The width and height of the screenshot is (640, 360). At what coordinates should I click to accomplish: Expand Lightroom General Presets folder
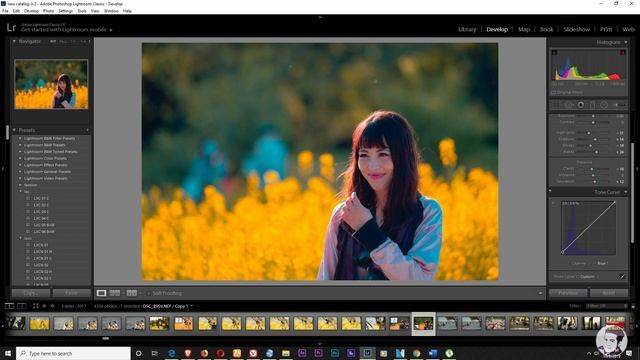point(20,172)
